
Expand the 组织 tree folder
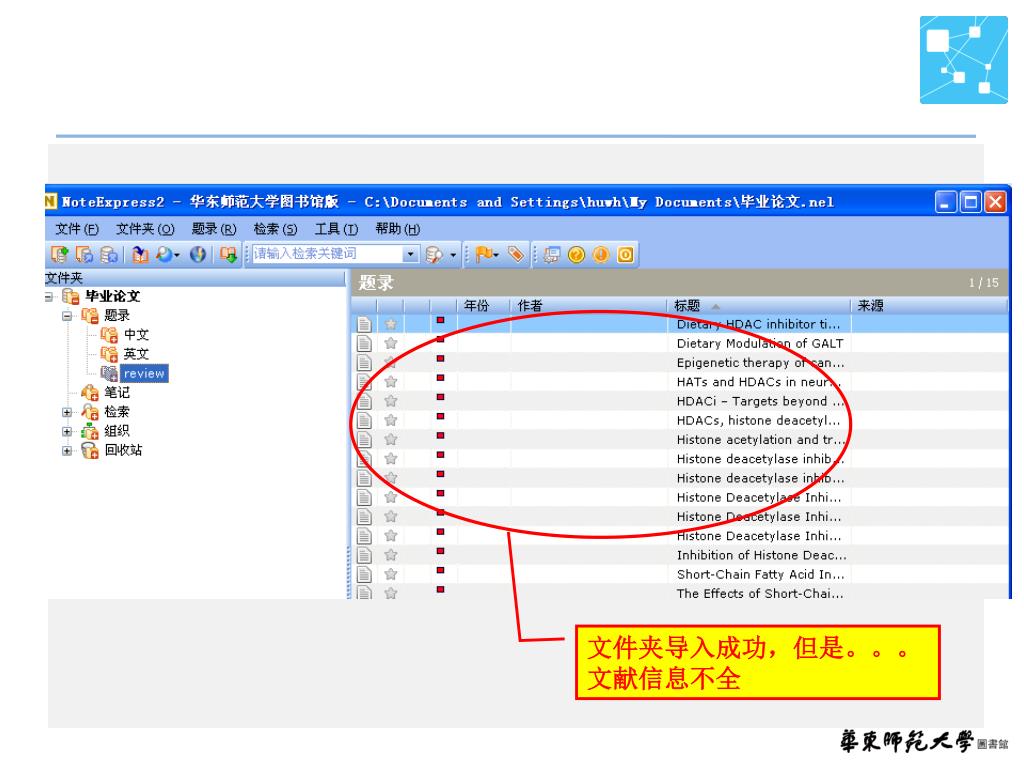(67, 432)
